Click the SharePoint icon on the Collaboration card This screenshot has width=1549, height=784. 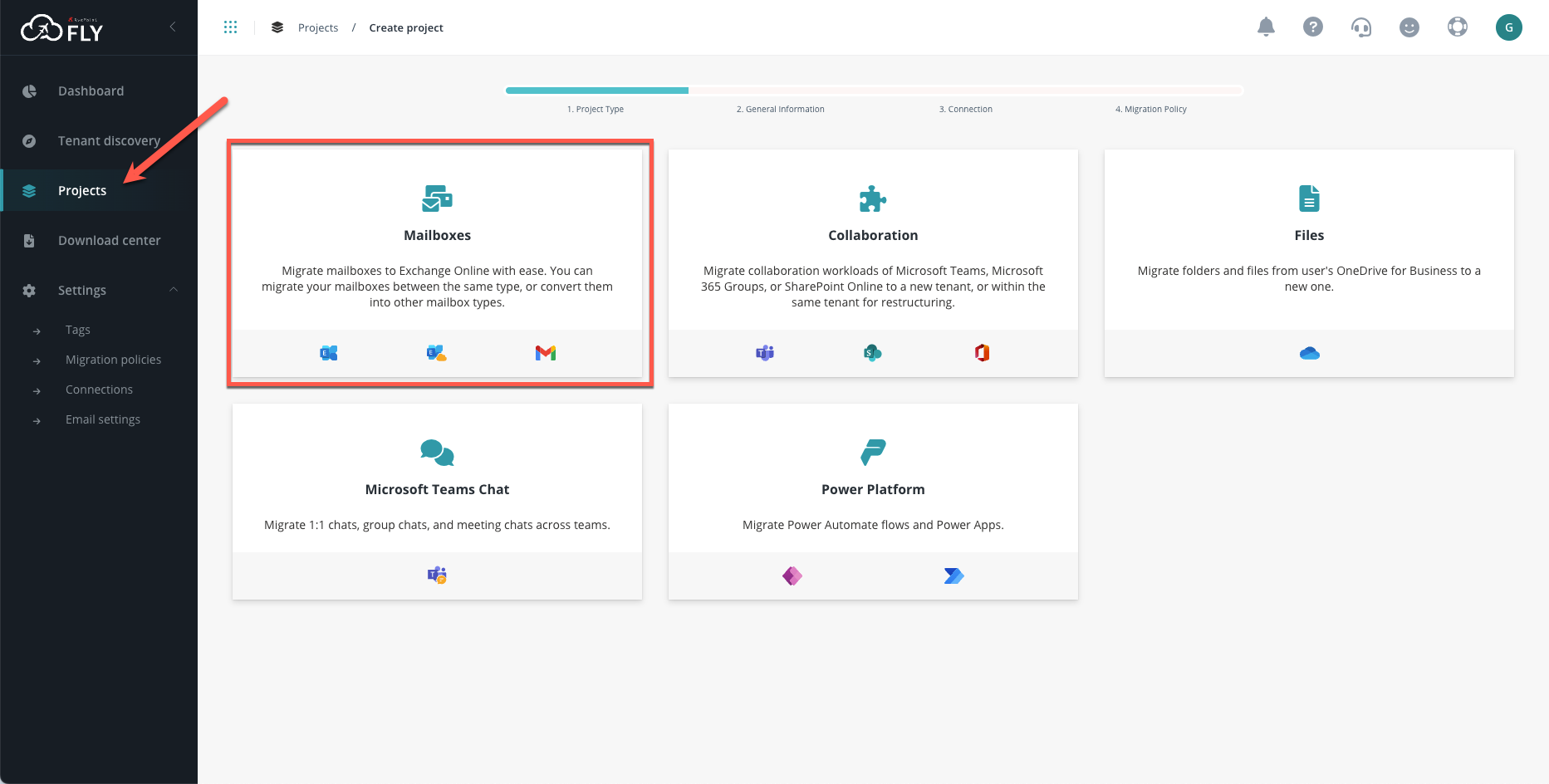pyautogui.click(x=872, y=352)
